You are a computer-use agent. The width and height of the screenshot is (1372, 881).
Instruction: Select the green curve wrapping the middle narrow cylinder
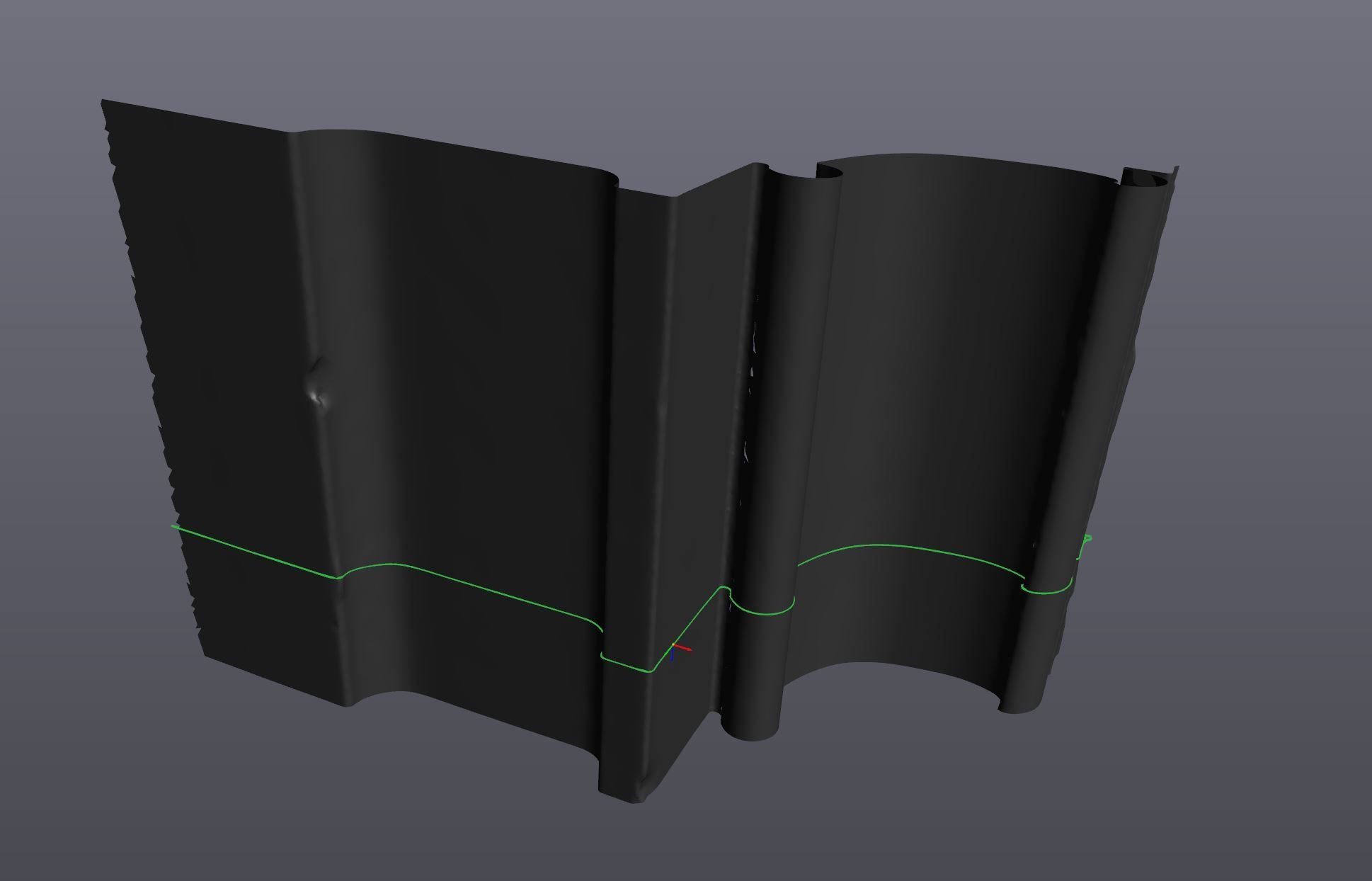pyautogui.click(x=763, y=613)
